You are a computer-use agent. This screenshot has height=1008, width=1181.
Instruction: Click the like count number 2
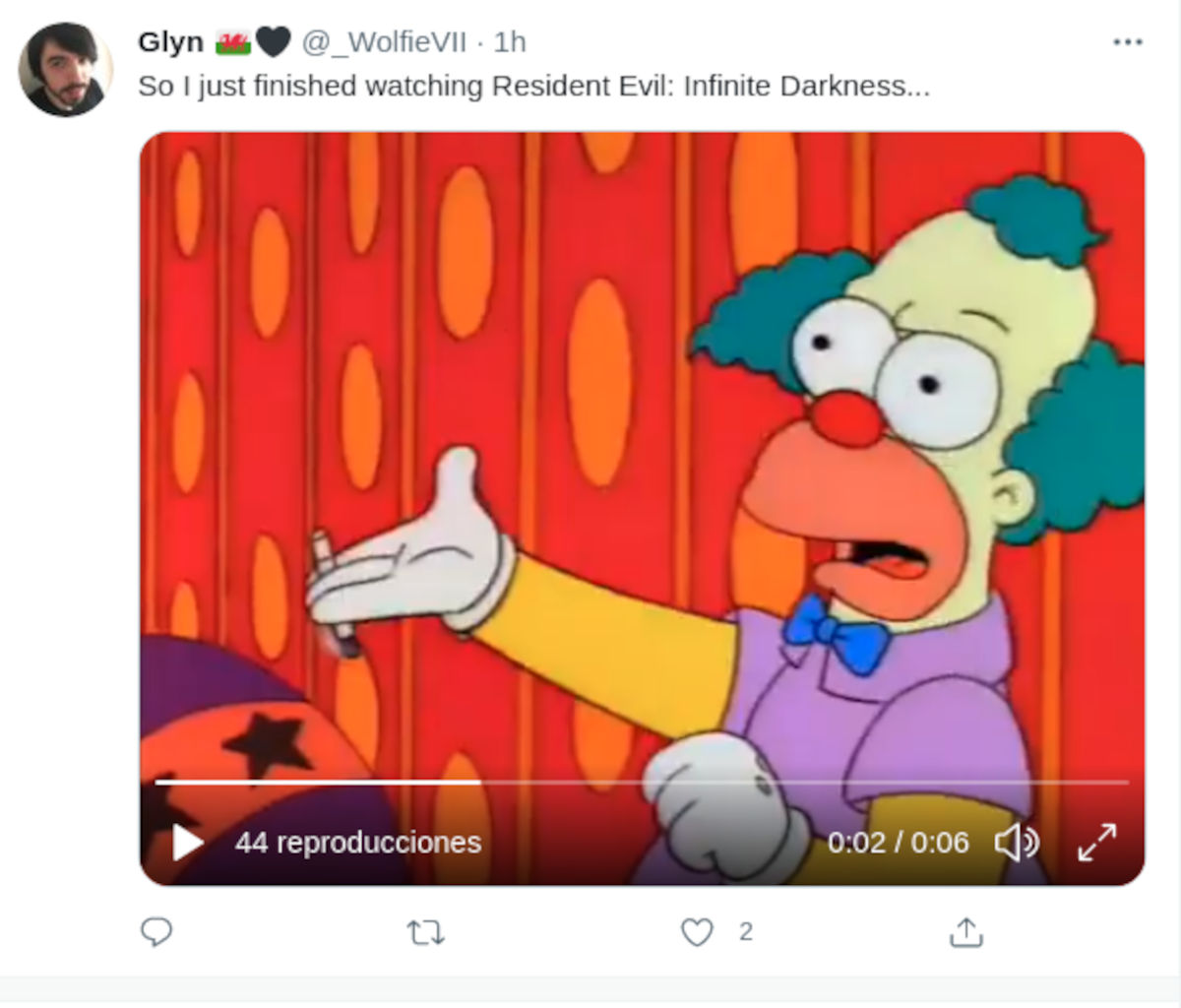pyautogui.click(x=746, y=931)
